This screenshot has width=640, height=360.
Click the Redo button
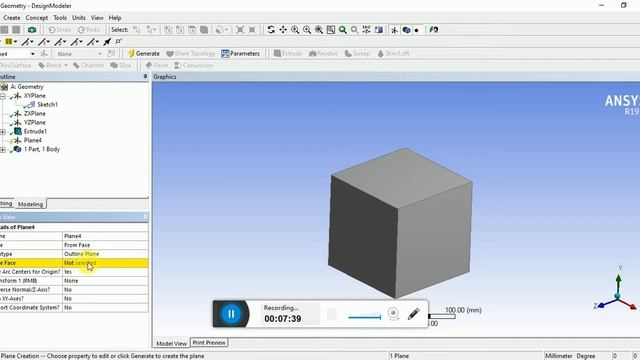89,30
